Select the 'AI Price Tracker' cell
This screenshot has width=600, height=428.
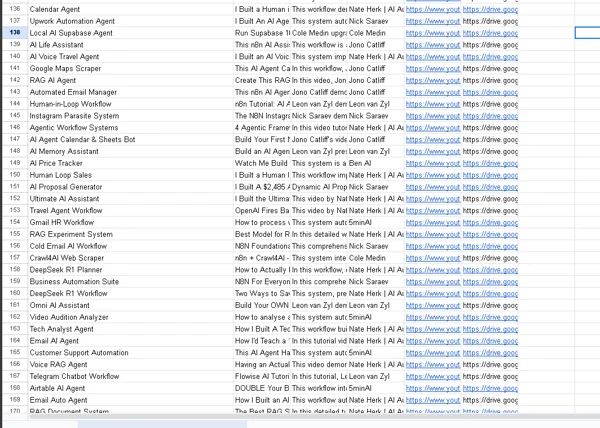coord(131,163)
